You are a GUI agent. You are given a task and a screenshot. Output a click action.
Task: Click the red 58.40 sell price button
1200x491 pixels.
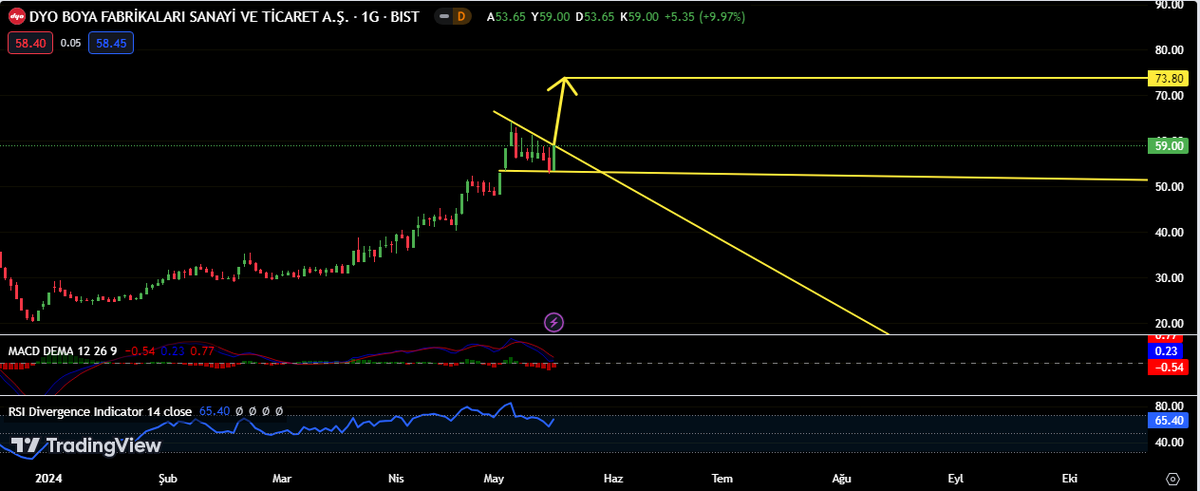tap(30, 43)
